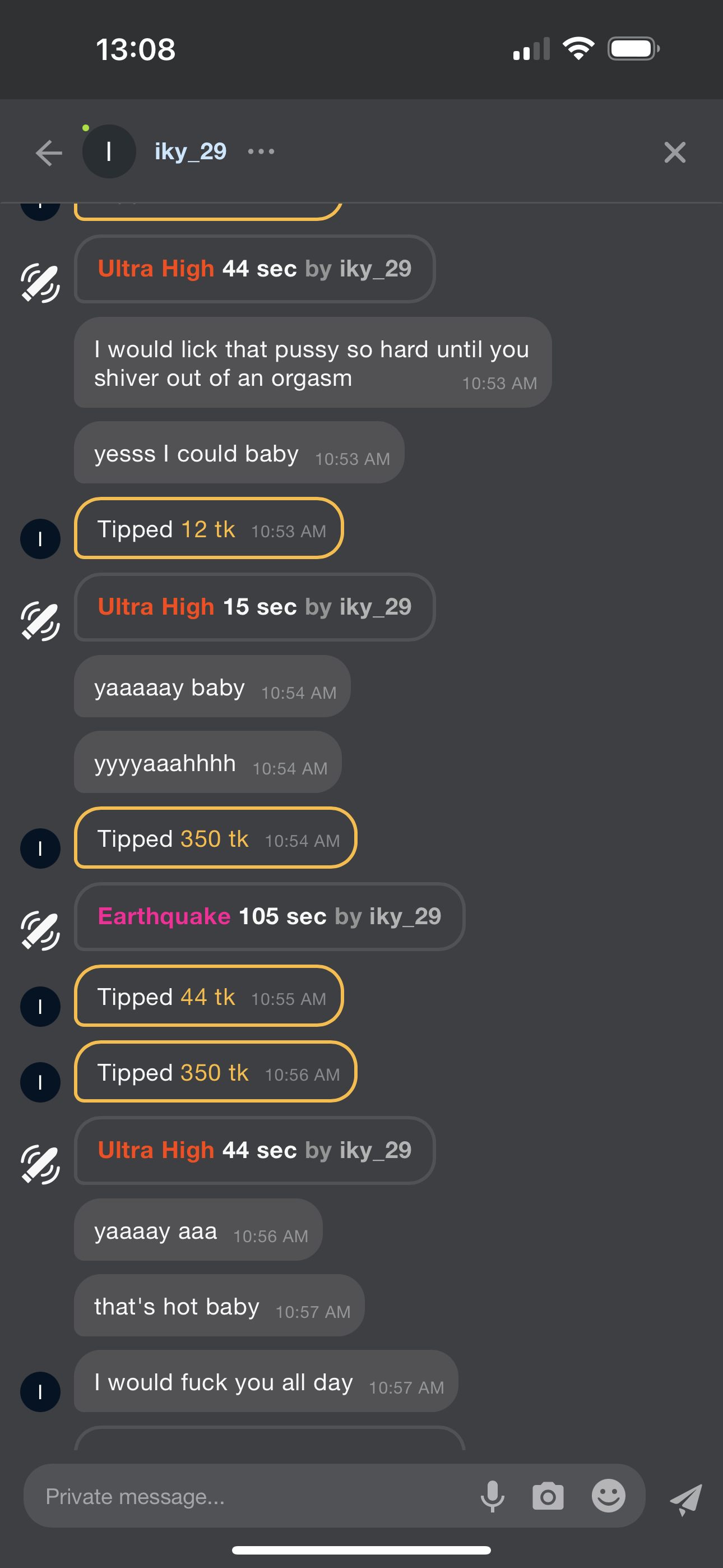Close the private chat with X
Viewport: 723px width, 1568px height.
click(x=674, y=152)
